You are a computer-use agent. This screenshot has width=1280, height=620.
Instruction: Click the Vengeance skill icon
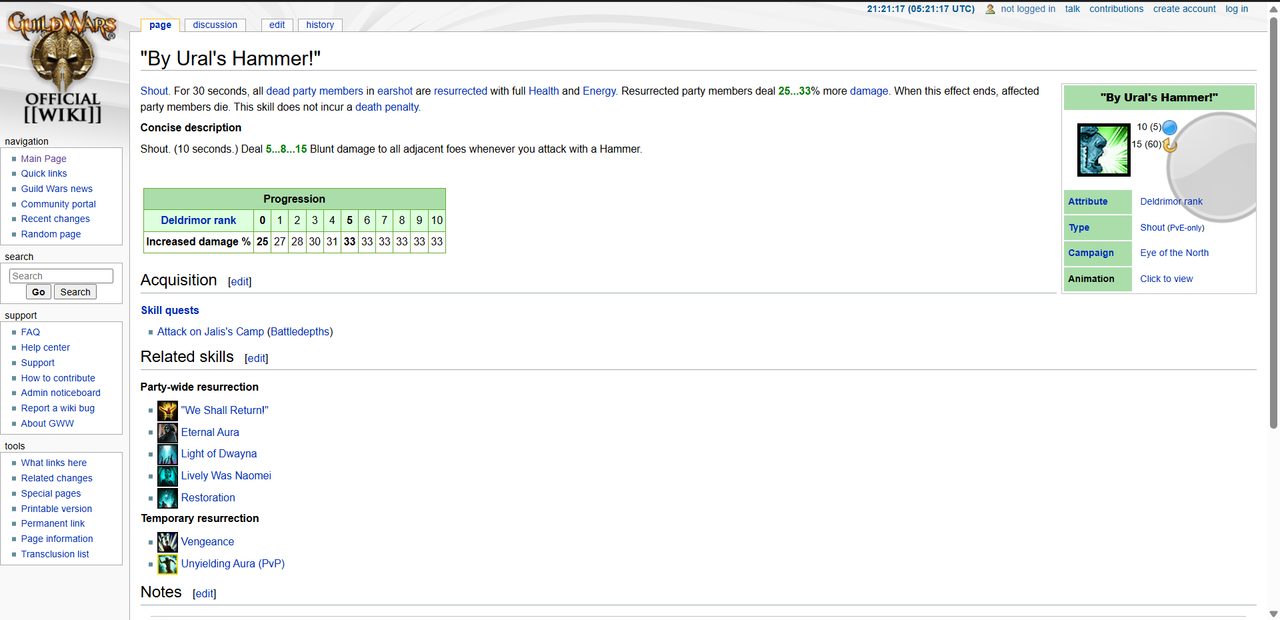click(167, 542)
